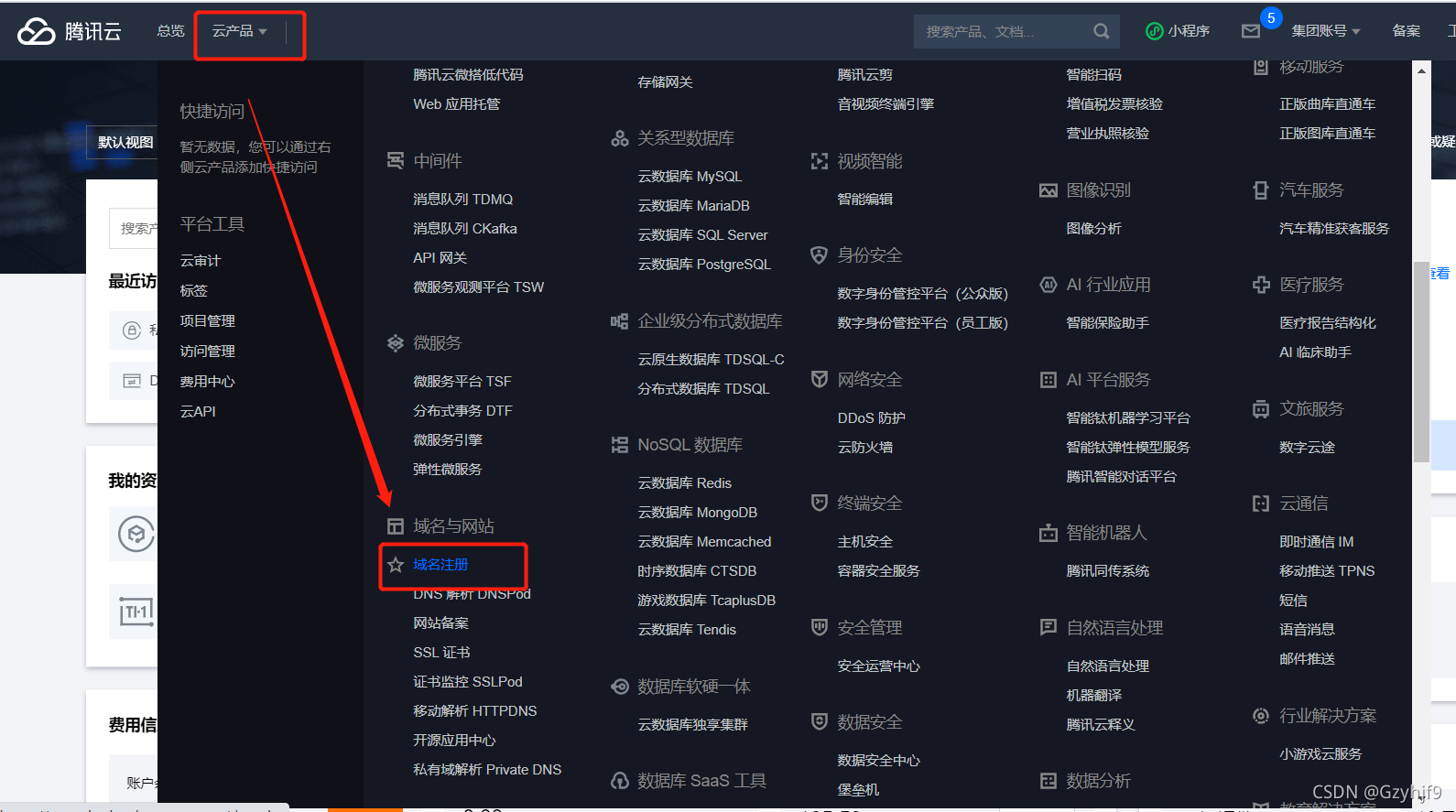
Task: Go to 总览 overview tab
Action: tap(170, 31)
